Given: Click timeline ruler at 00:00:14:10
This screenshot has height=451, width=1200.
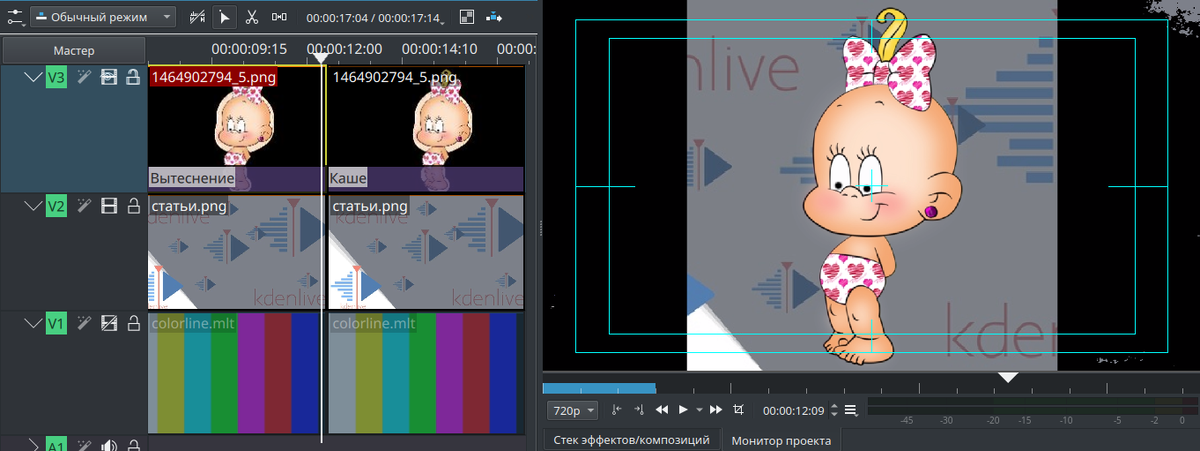Looking at the screenshot, I should coord(441,48).
